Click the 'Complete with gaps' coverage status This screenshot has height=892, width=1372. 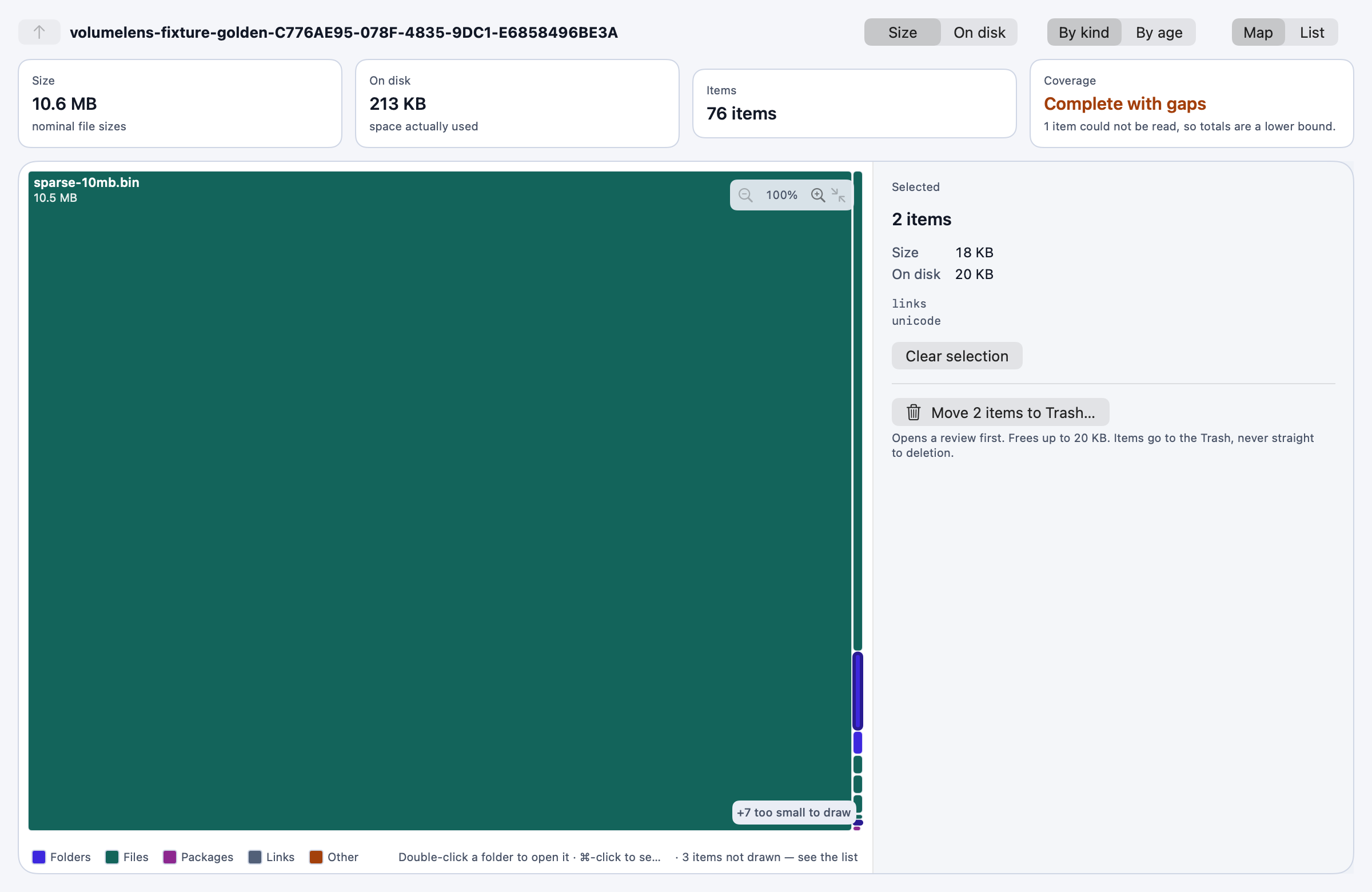coord(1124,104)
